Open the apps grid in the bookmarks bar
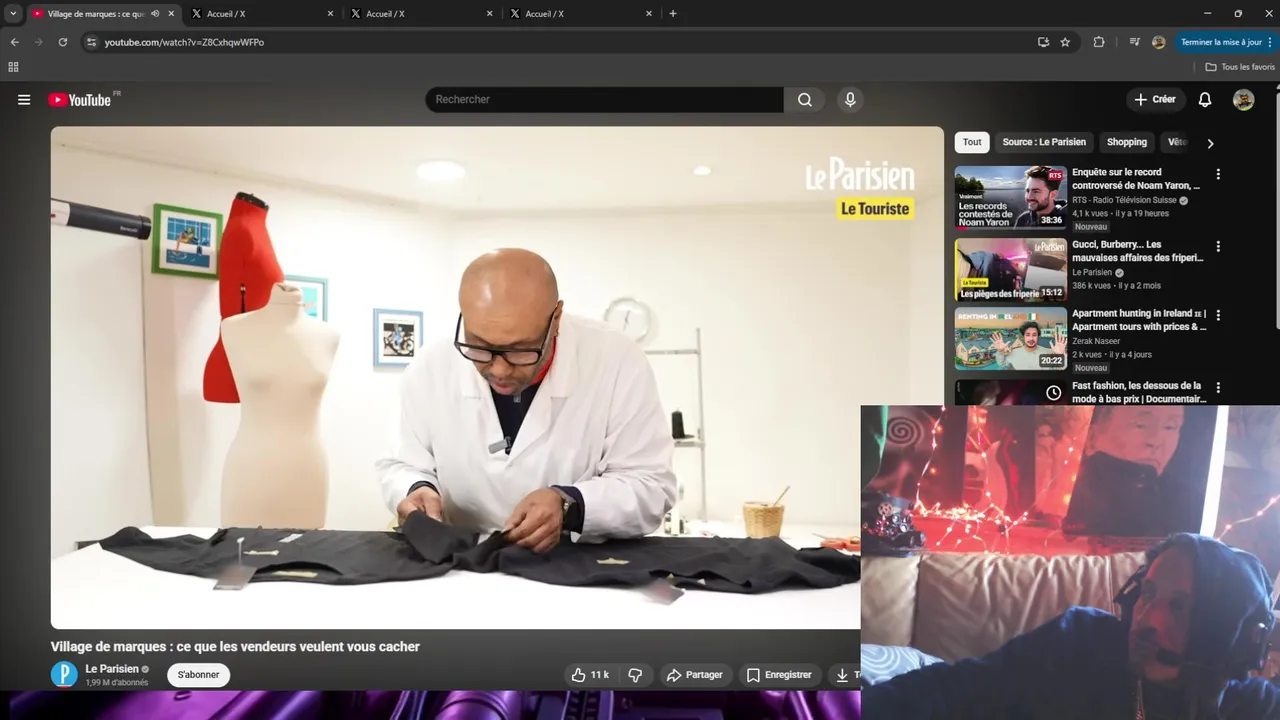This screenshot has height=720, width=1280. (13, 67)
